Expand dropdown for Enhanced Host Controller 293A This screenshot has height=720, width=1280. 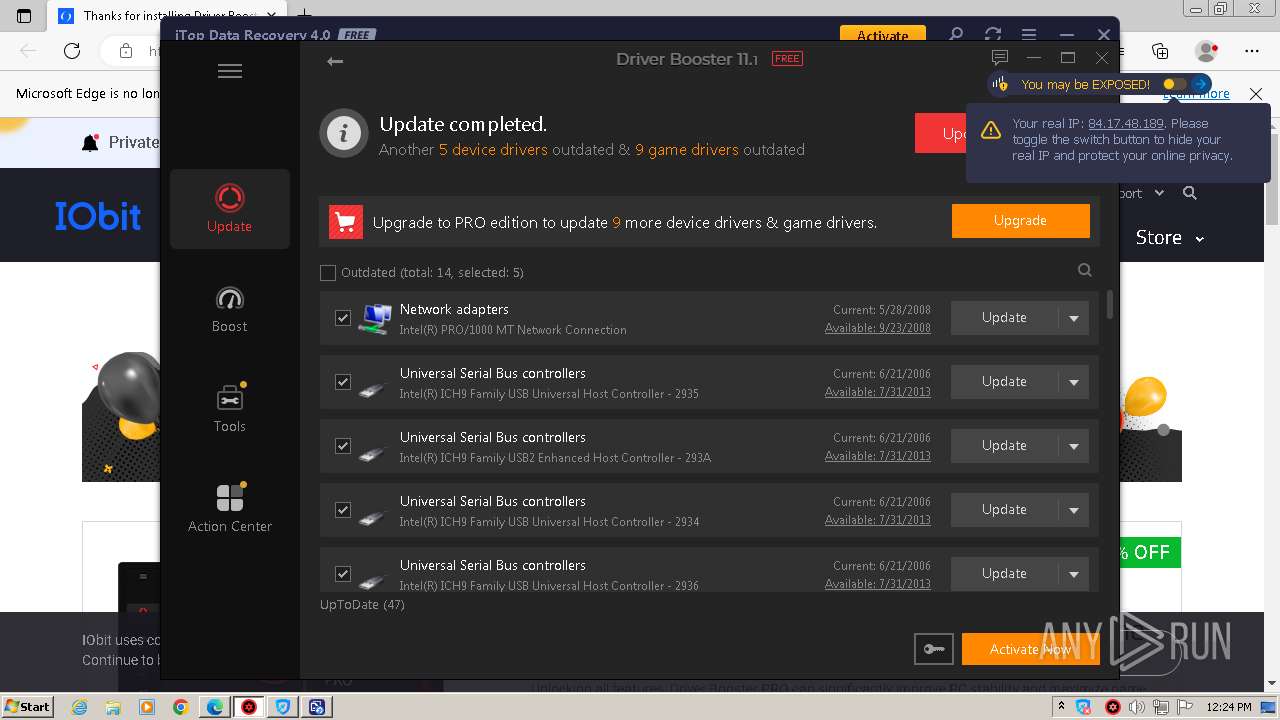[1074, 446]
